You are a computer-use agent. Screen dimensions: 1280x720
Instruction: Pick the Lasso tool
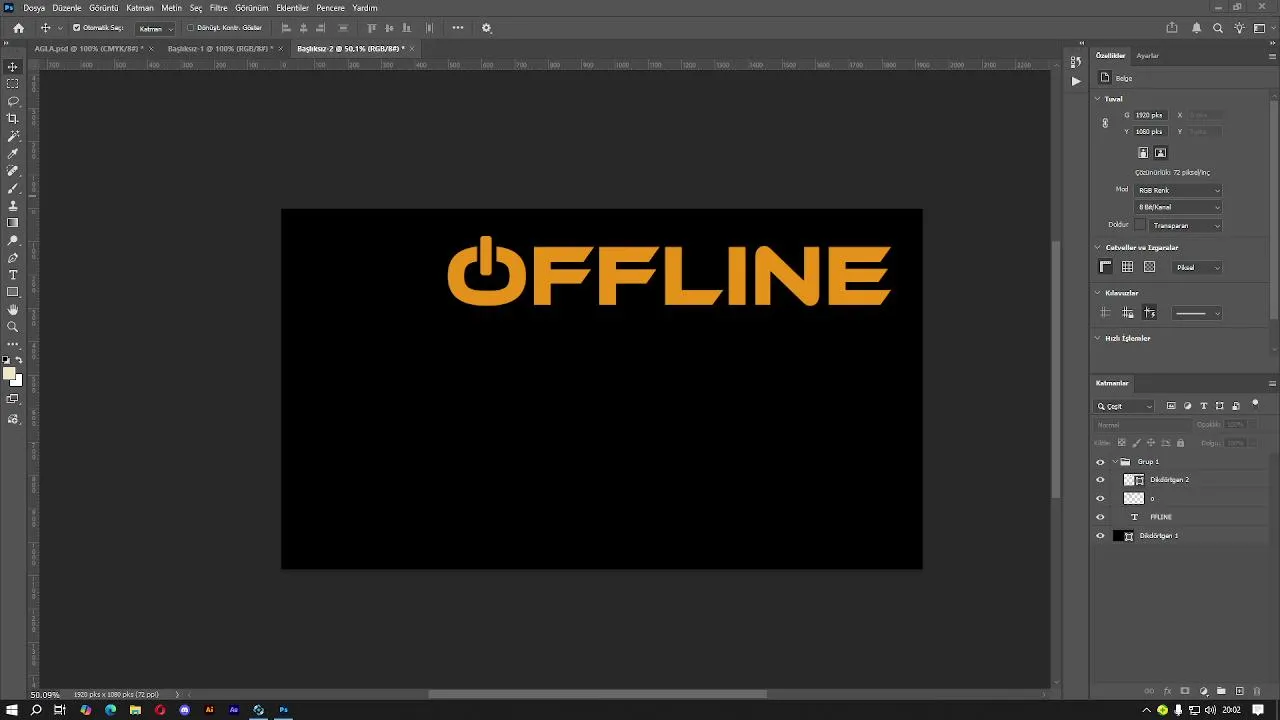13,101
